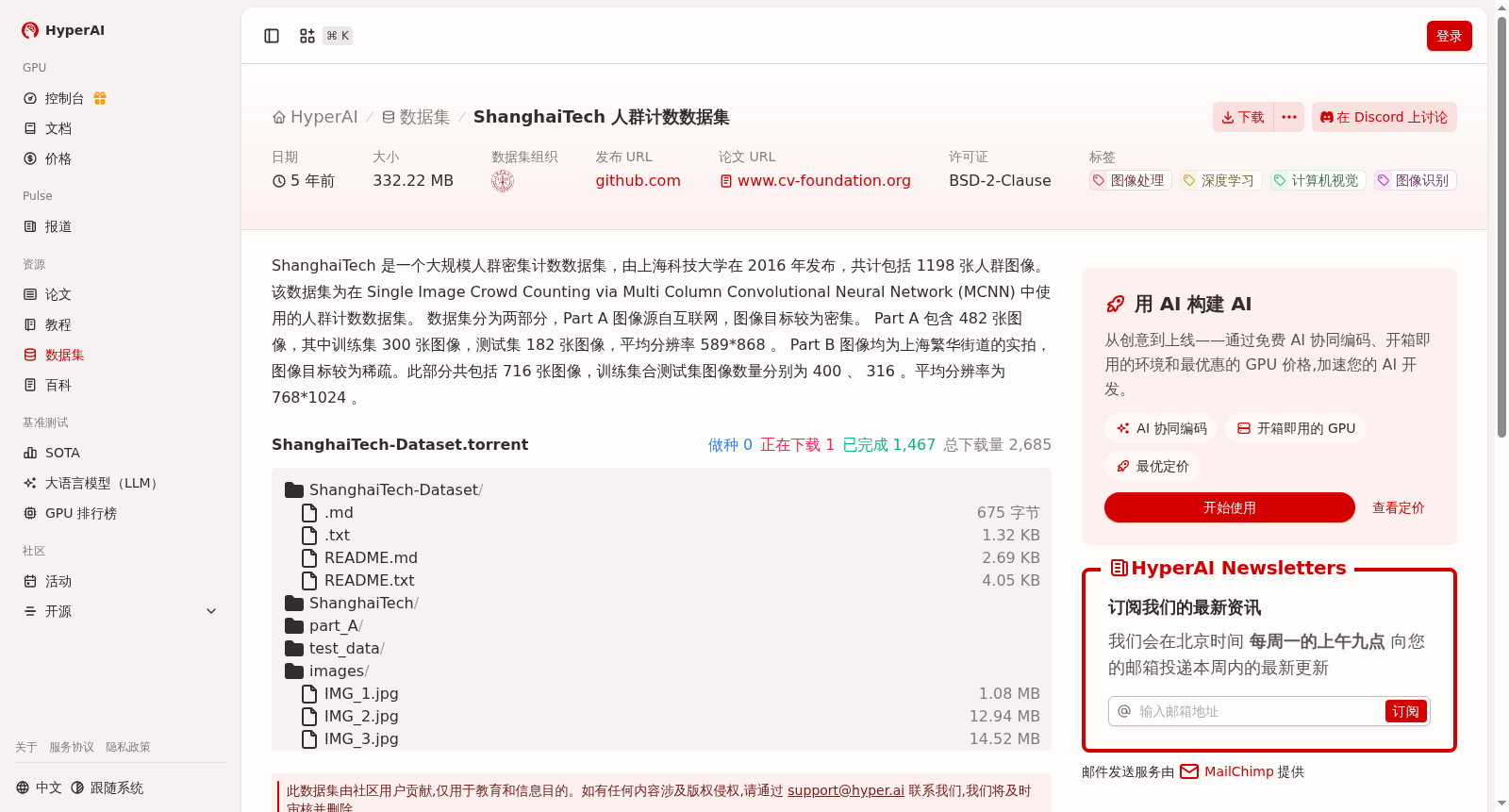Click the test_data/ folder icon

[x=294, y=649]
